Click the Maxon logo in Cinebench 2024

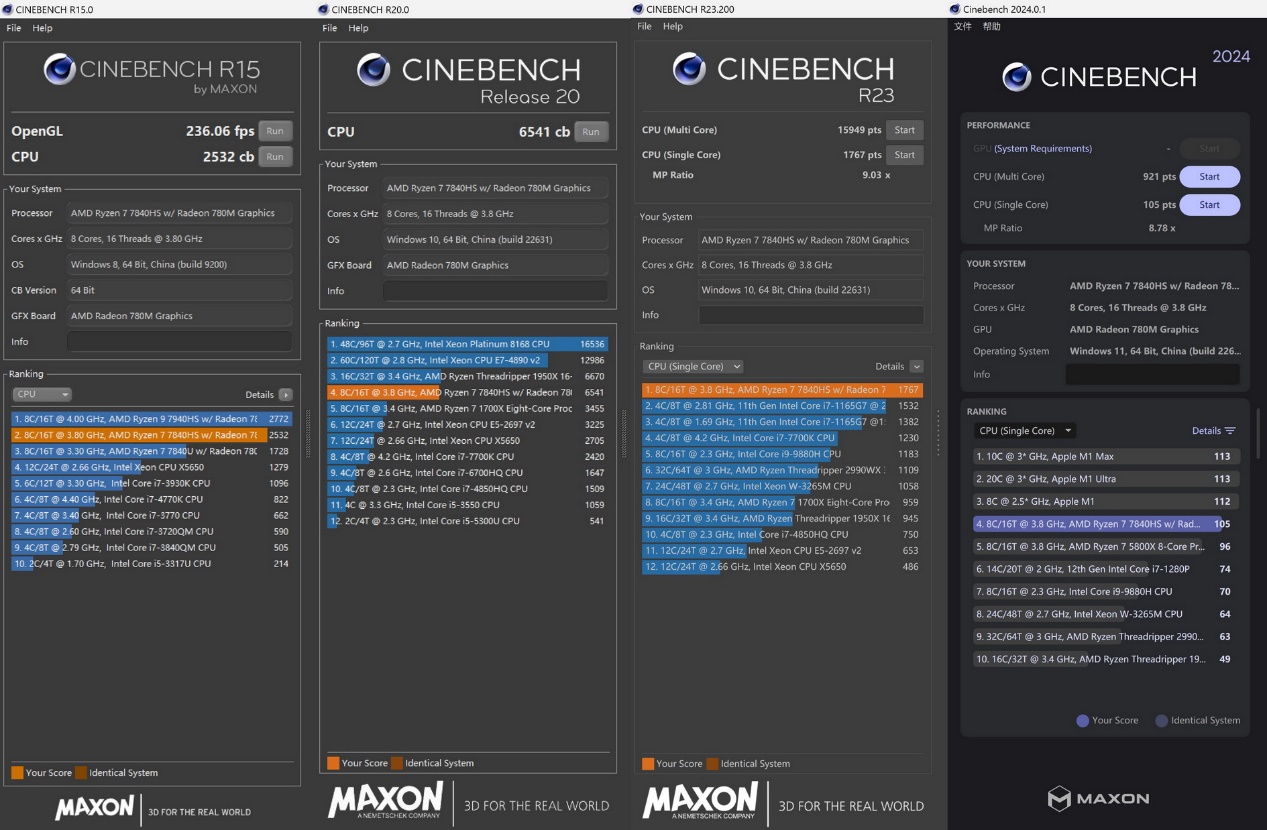(1098, 798)
